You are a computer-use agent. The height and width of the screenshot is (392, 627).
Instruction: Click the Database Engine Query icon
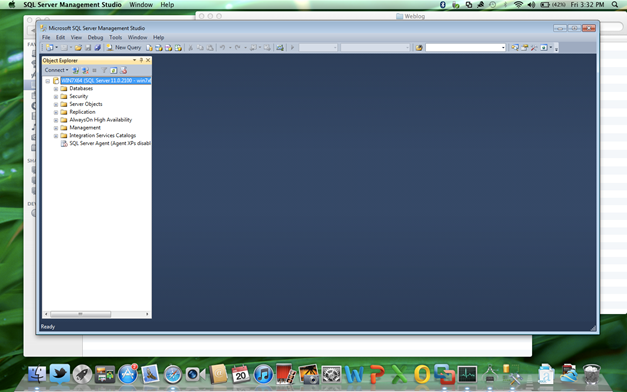pos(149,48)
